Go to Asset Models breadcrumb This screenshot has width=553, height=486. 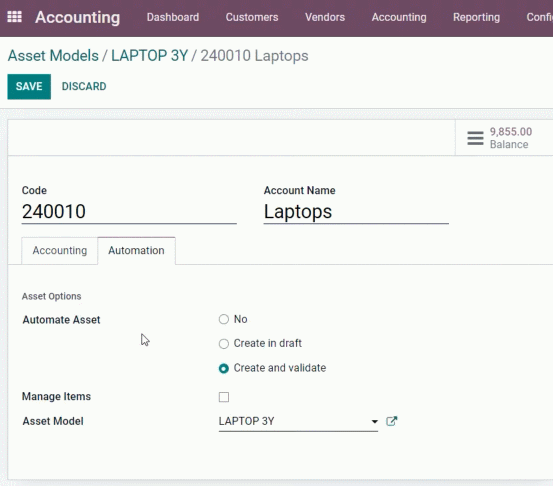tap(53, 56)
